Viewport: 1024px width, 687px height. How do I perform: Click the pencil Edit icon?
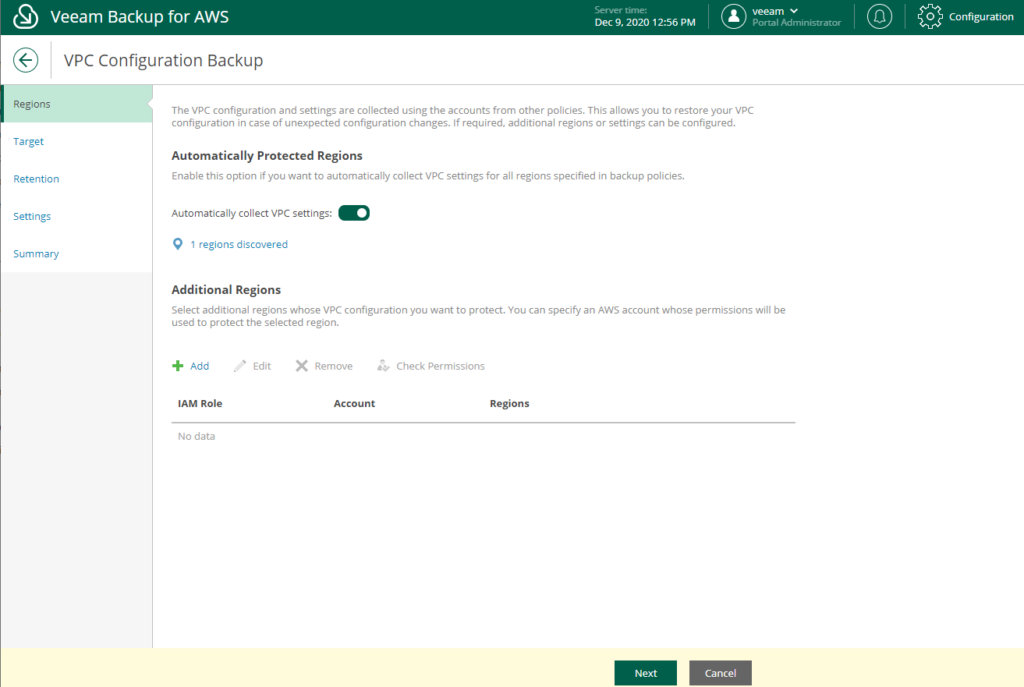(x=240, y=366)
